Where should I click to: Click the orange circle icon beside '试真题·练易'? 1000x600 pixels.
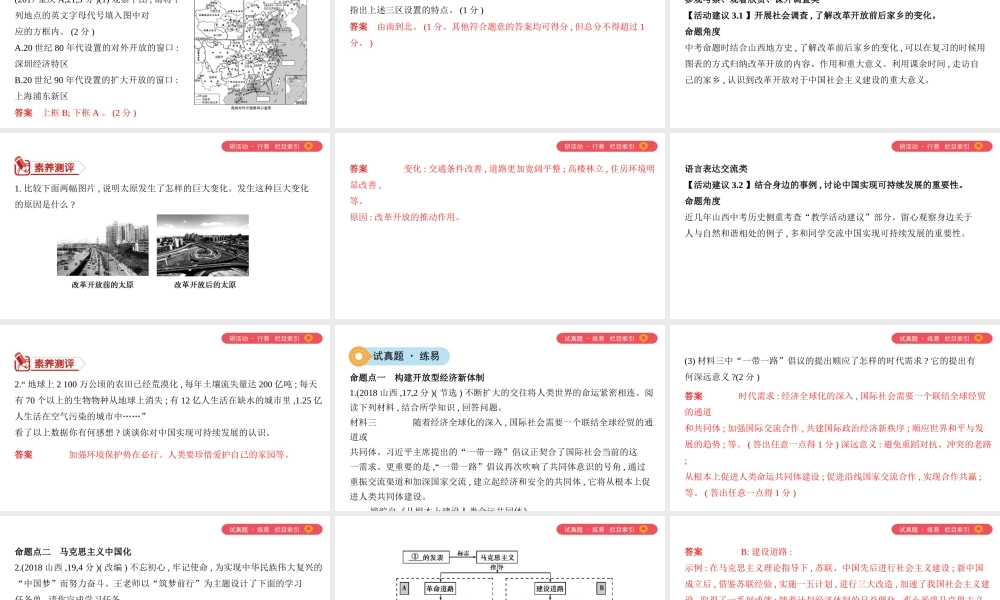pos(359,356)
